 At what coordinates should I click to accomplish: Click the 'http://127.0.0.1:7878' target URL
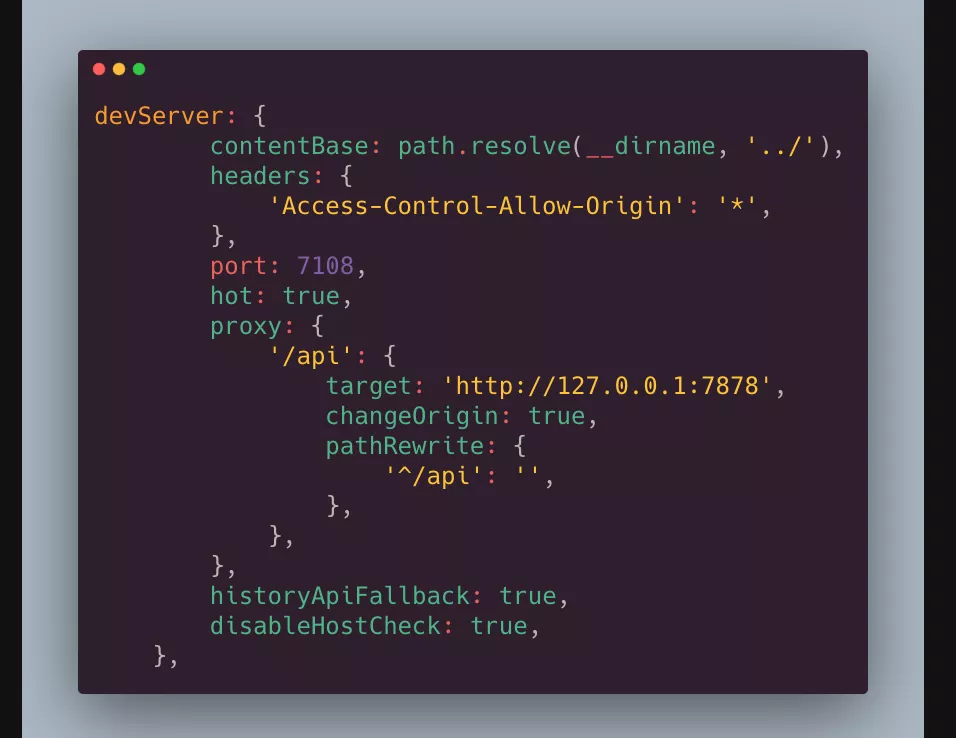pyautogui.click(x=607, y=386)
